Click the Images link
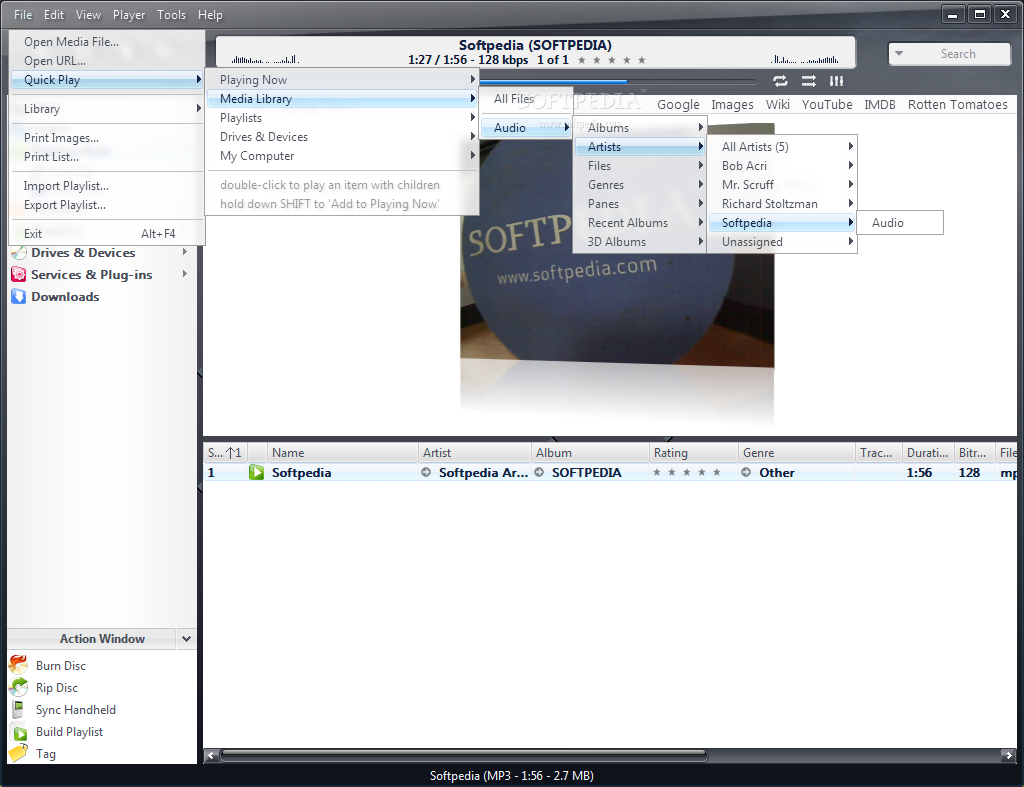The height and width of the screenshot is (787, 1024). 732,104
